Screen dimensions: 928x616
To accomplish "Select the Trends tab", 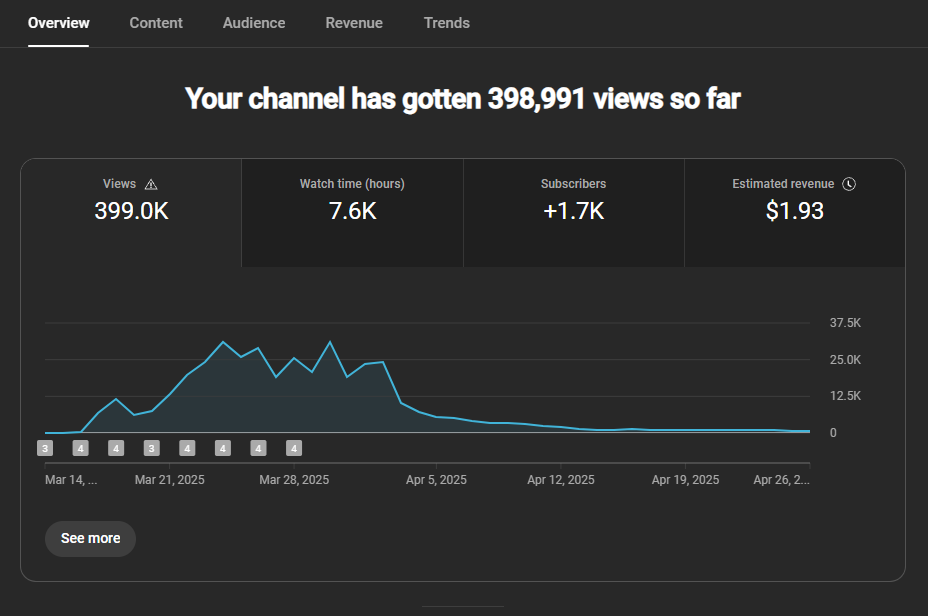I will tap(447, 23).
